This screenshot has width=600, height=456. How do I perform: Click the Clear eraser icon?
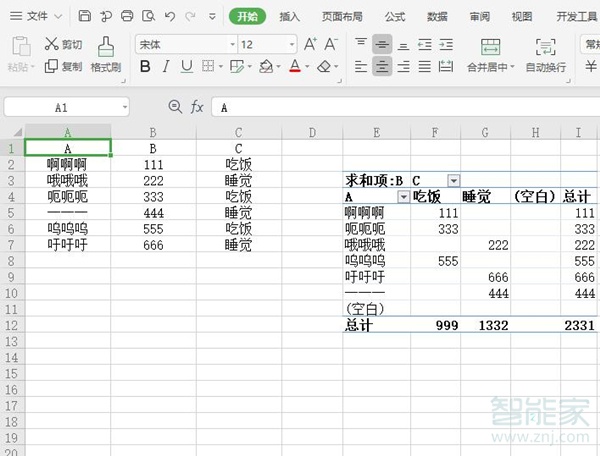[324, 67]
